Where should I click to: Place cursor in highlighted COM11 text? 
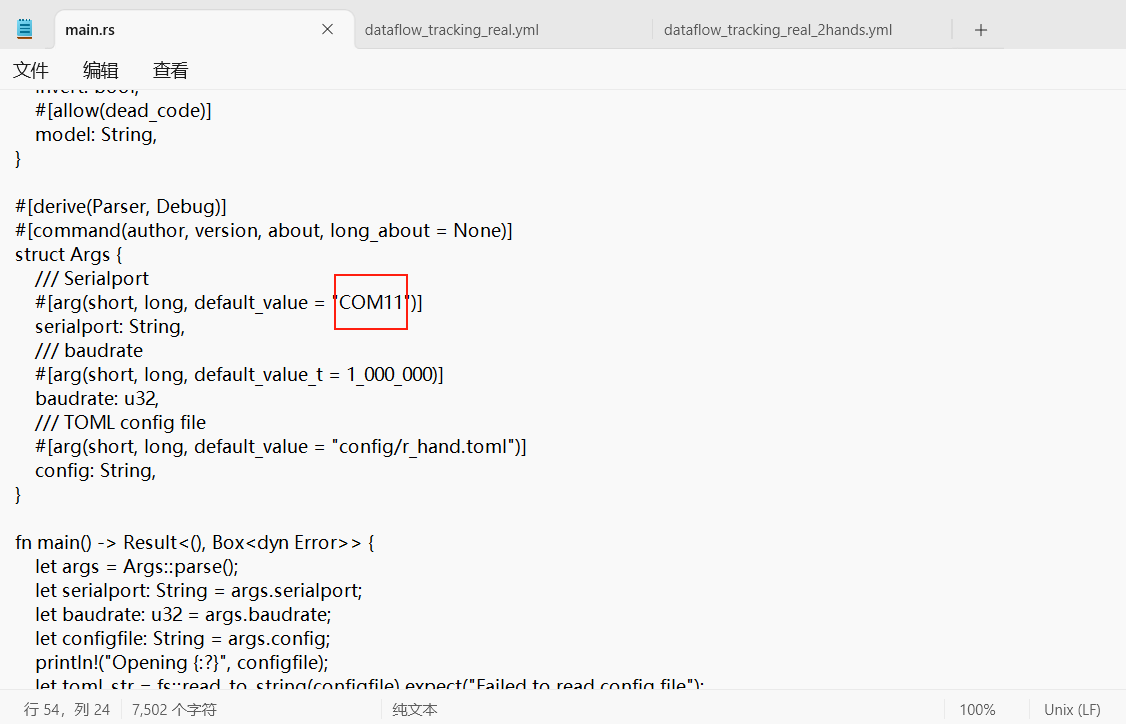coord(371,302)
